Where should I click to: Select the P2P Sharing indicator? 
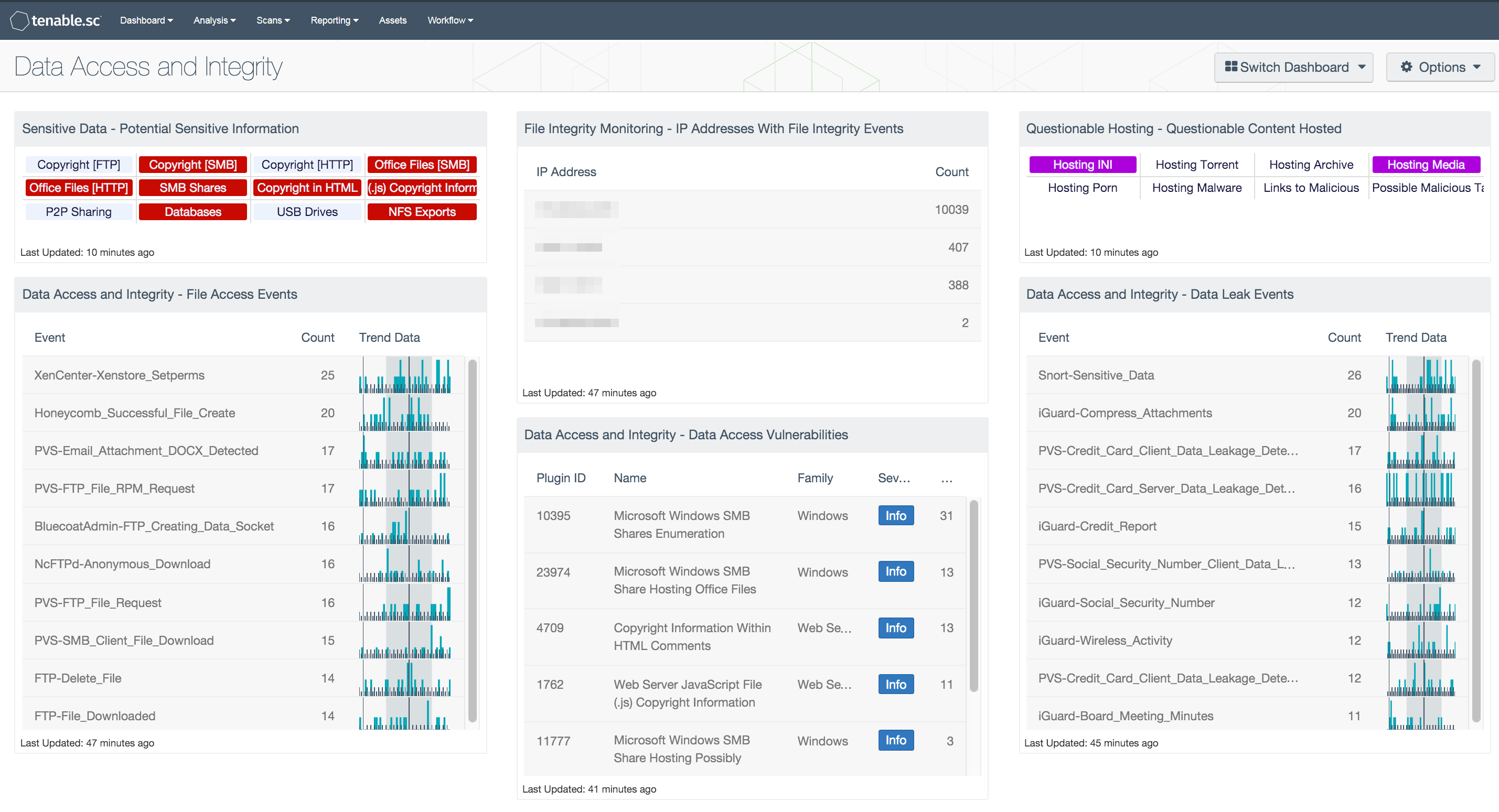pos(79,212)
